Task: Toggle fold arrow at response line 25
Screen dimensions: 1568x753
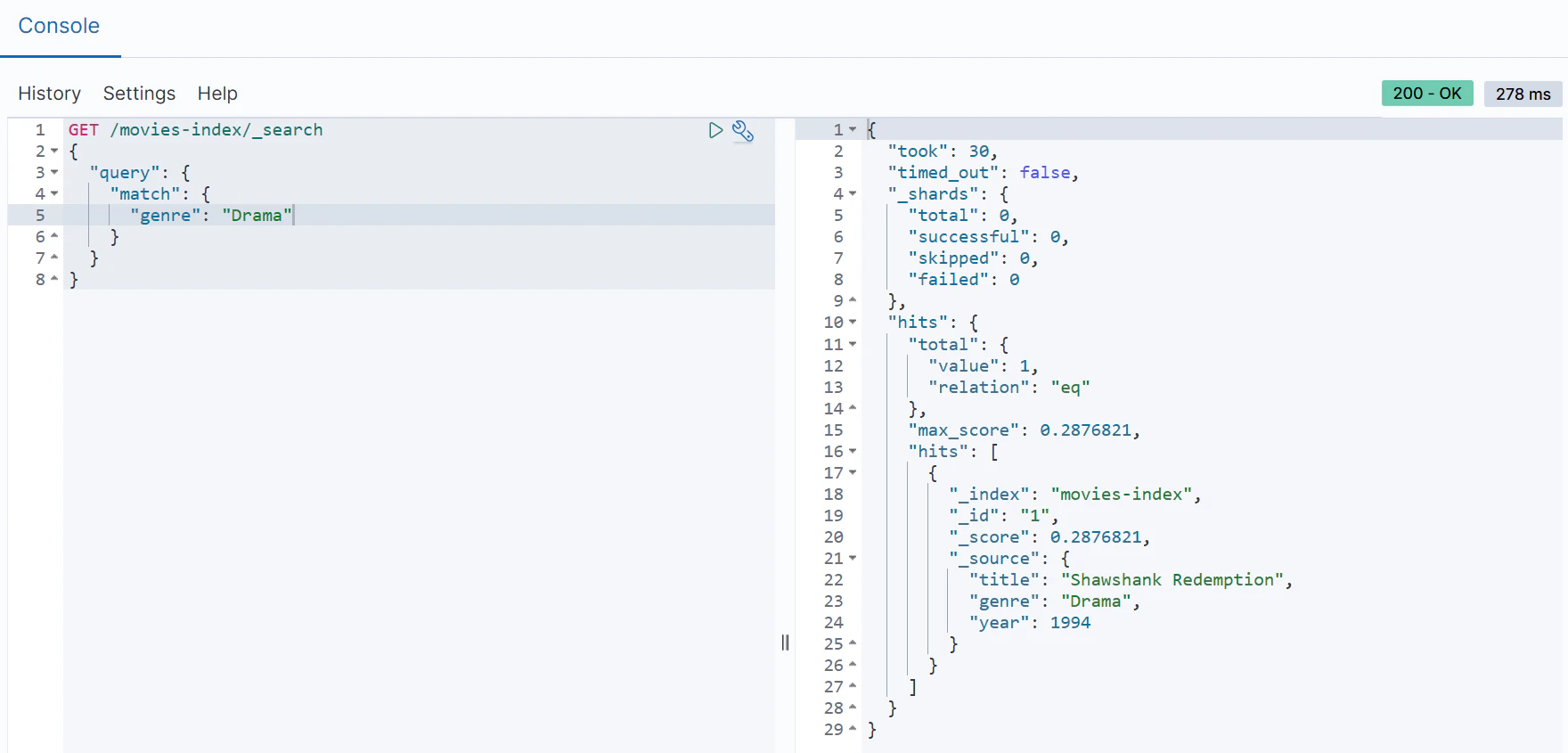Action: coord(853,643)
